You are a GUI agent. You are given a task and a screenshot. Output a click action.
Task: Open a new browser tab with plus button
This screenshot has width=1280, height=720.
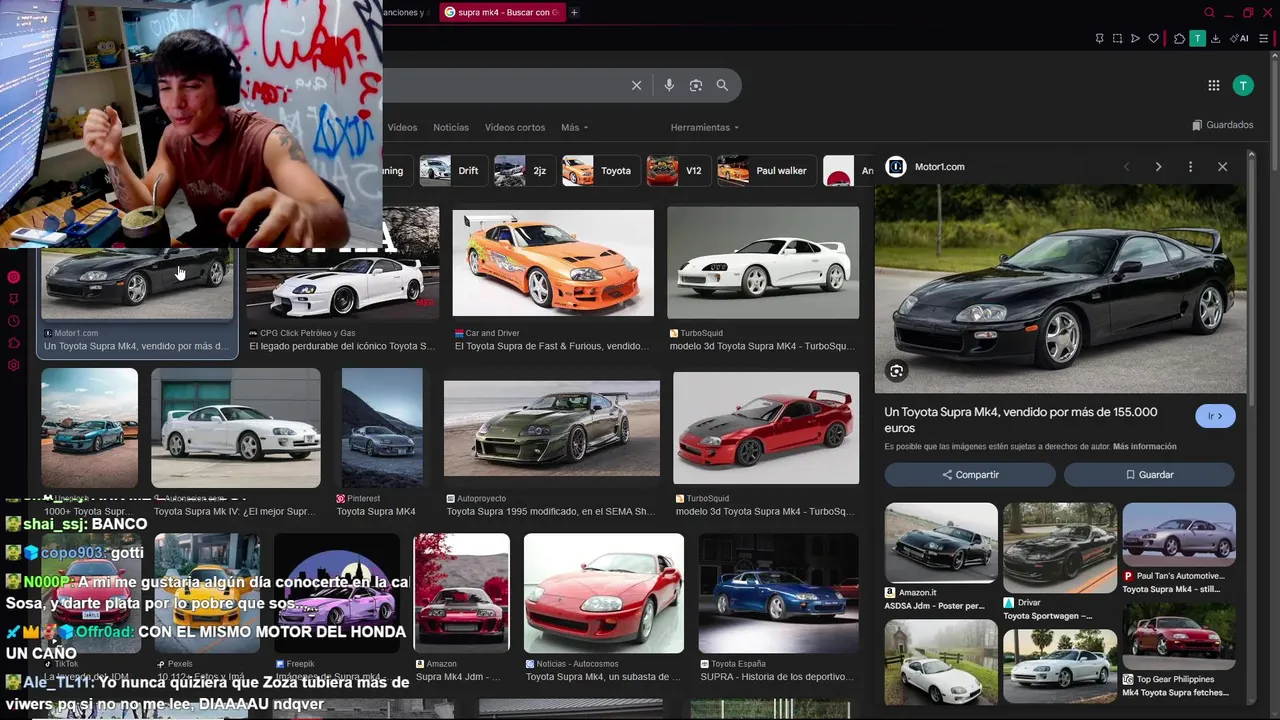(x=574, y=12)
